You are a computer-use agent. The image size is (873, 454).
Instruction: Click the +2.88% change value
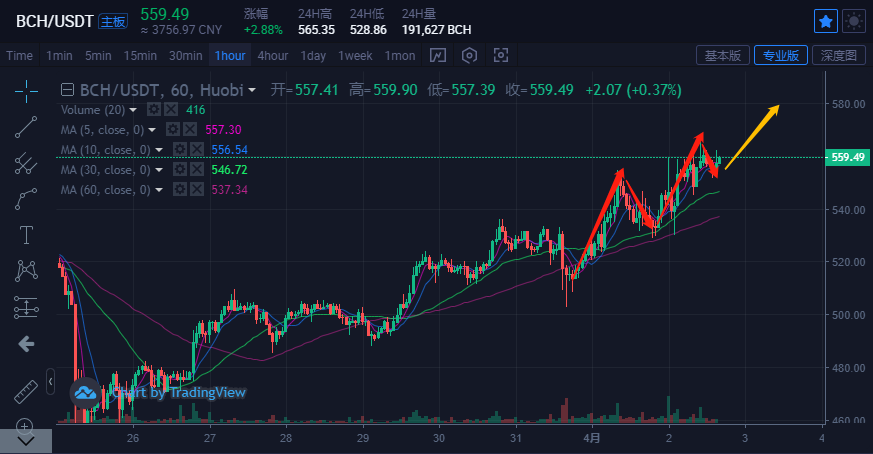click(x=263, y=30)
